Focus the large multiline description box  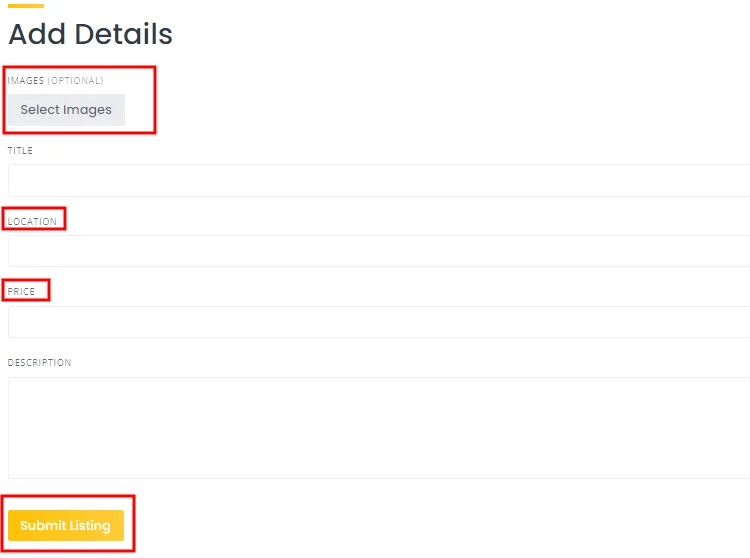(378, 427)
